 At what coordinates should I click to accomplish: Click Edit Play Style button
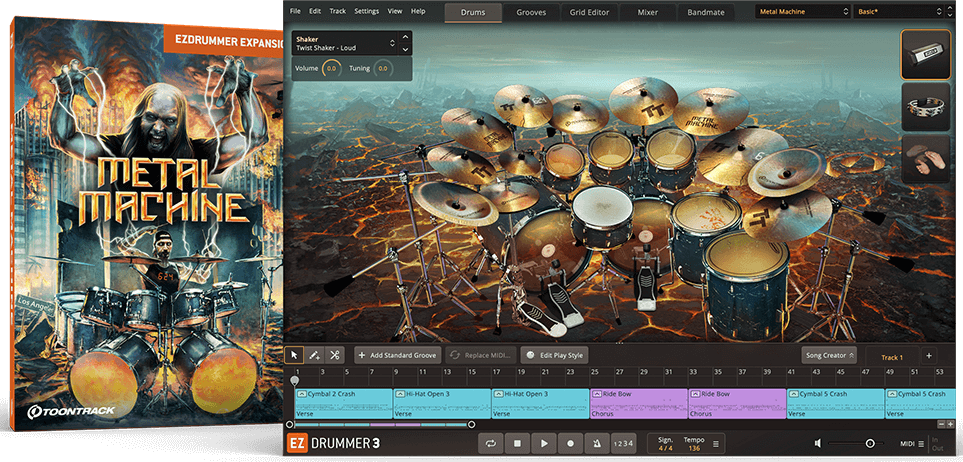click(555, 356)
